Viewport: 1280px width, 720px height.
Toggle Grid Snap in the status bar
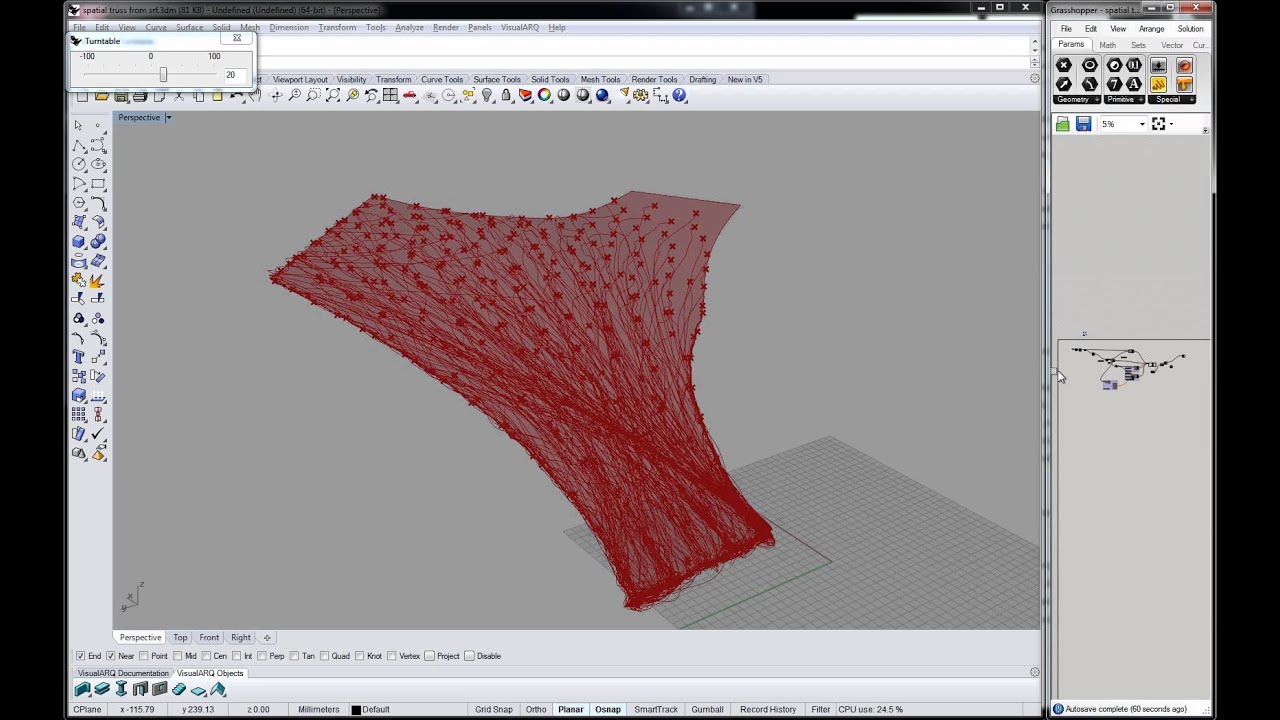coord(494,710)
